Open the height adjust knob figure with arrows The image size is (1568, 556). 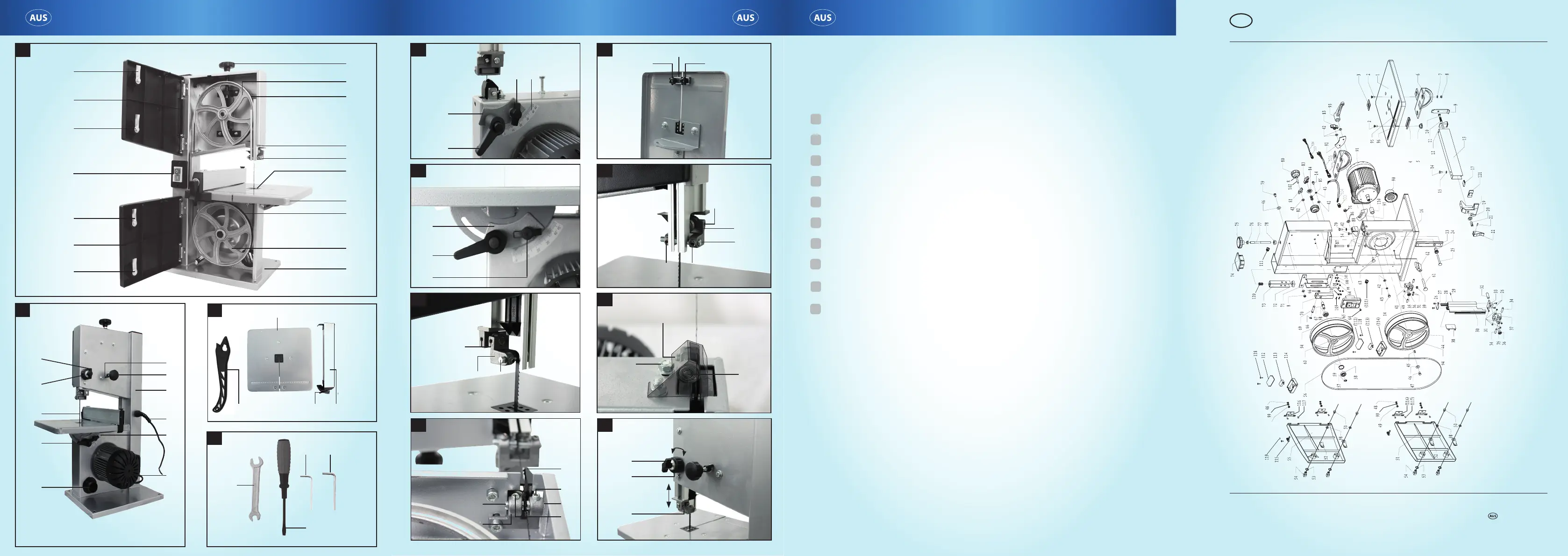[x=684, y=479]
